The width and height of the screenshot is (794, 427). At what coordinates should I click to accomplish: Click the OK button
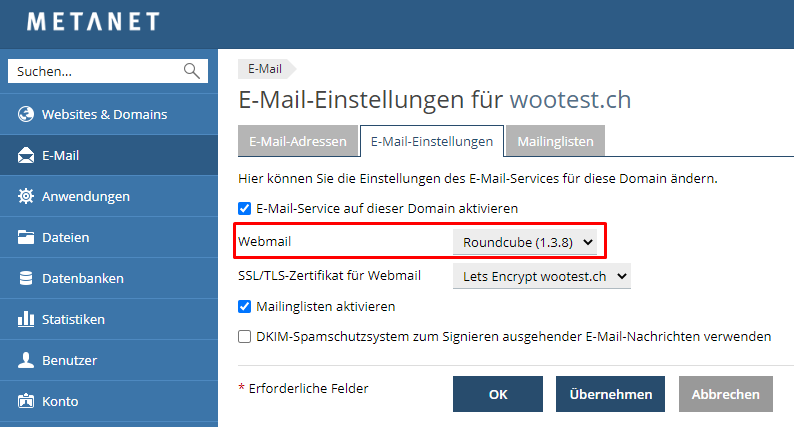point(498,394)
